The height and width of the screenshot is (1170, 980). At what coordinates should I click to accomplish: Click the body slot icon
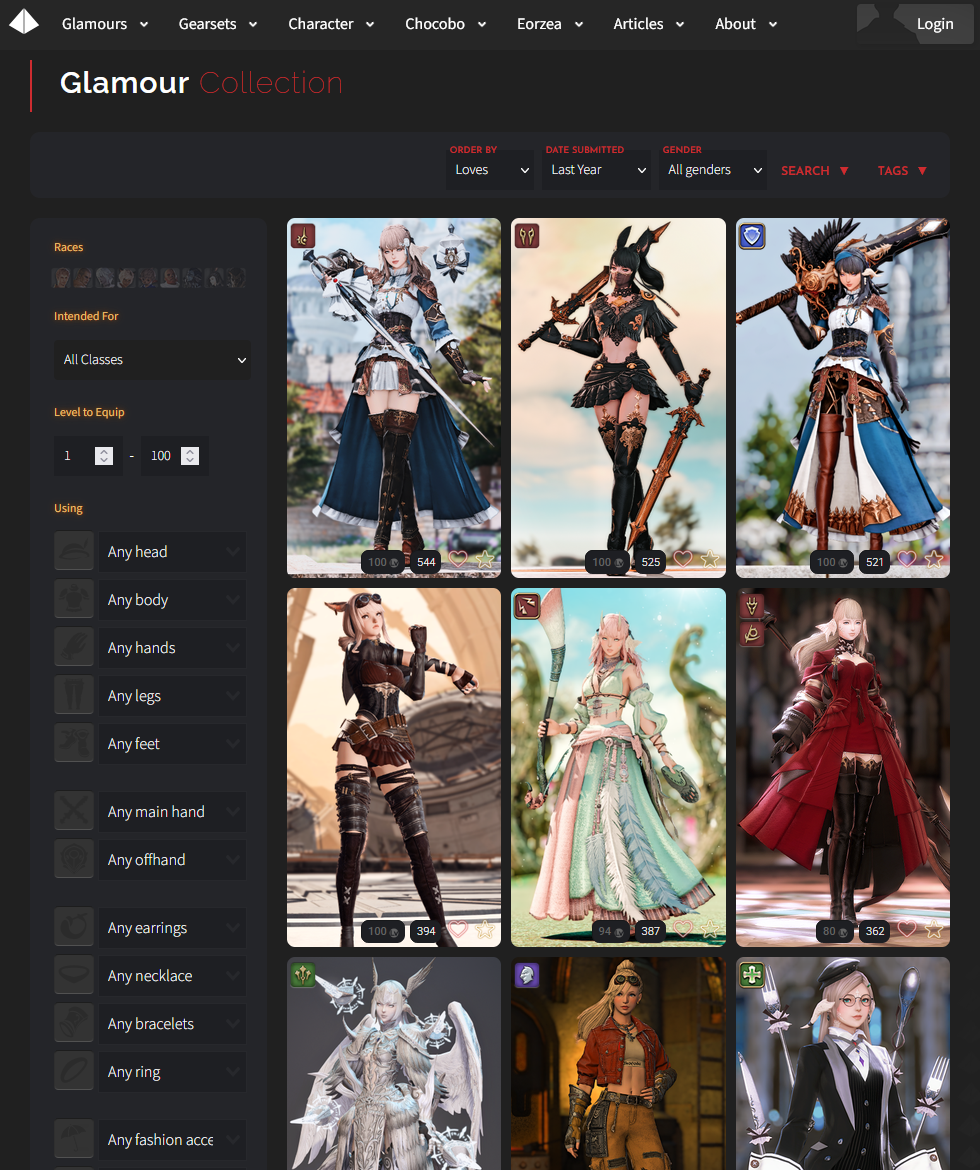pyautogui.click(x=74, y=599)
